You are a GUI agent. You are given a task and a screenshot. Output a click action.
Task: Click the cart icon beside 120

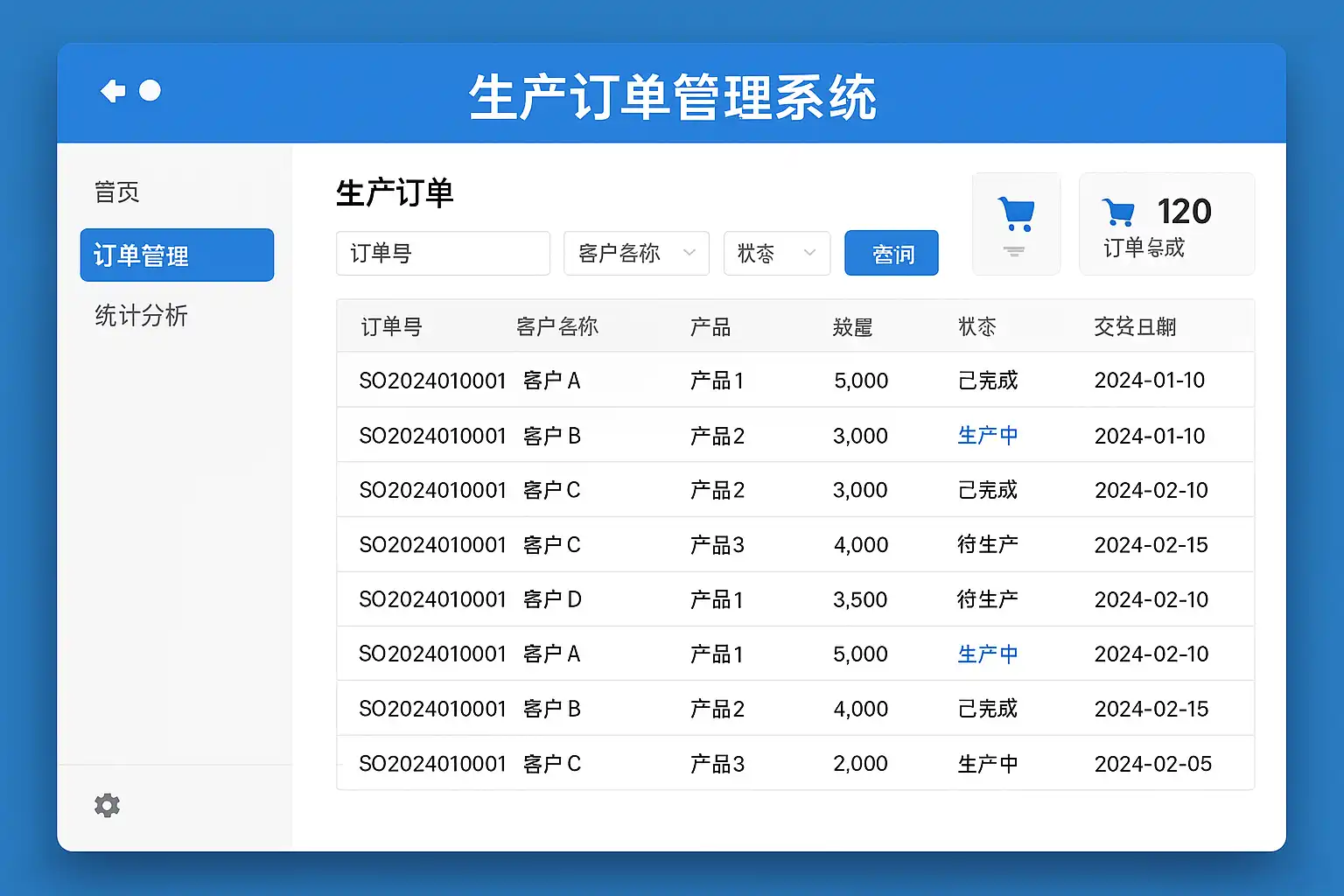click(1118, 213)
